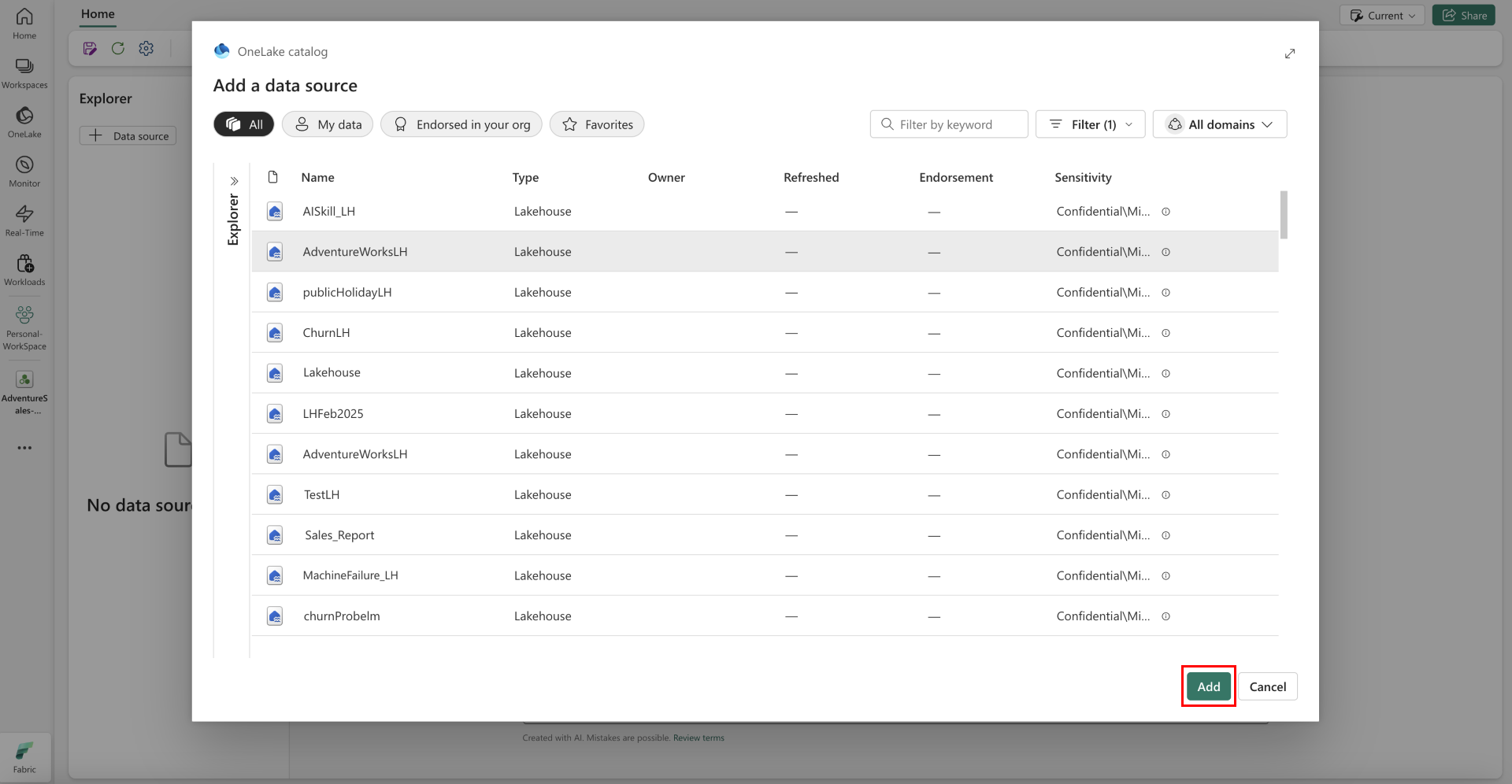Screen dimensions: 1512x784
Task: Select the ChurnLH lakehouse
Action: click(765, 333)
